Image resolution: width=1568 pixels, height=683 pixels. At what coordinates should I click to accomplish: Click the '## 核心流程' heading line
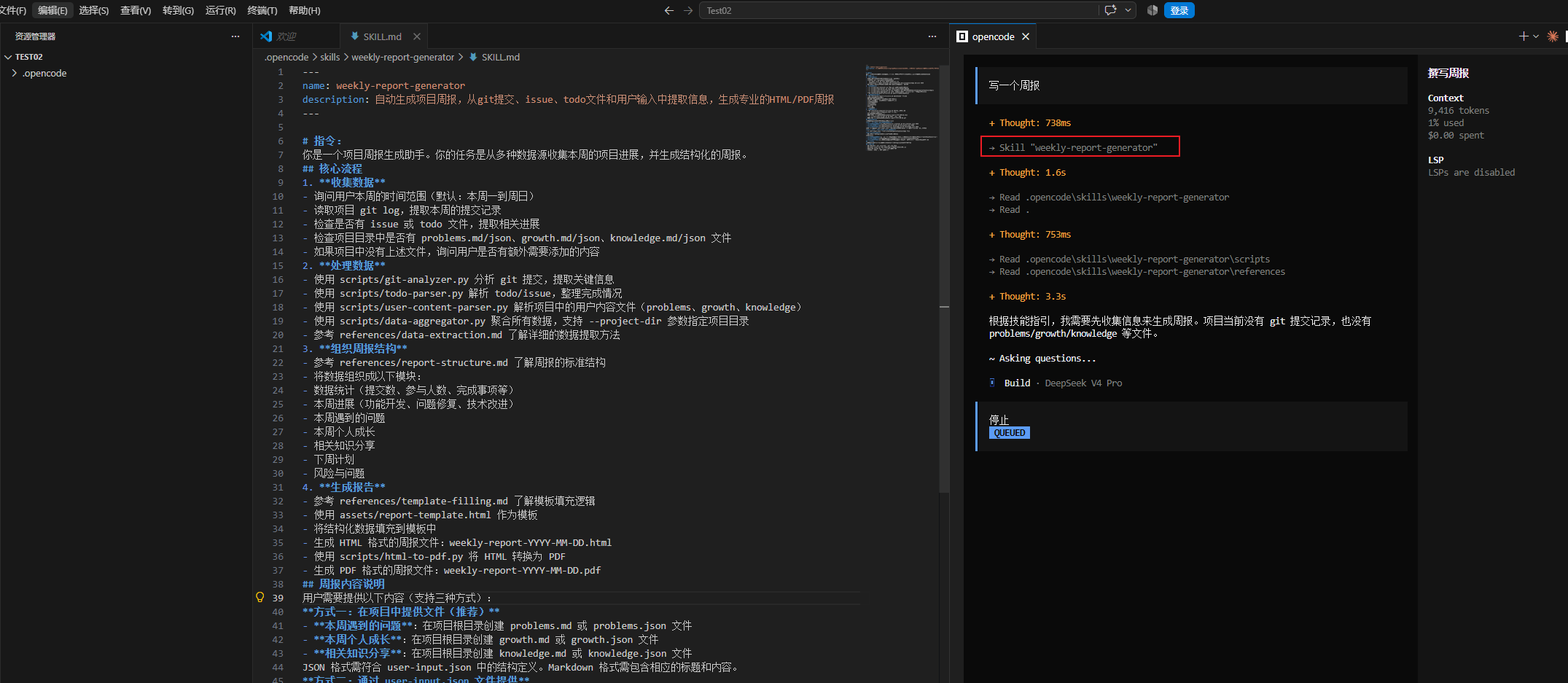tap(332, 168)
